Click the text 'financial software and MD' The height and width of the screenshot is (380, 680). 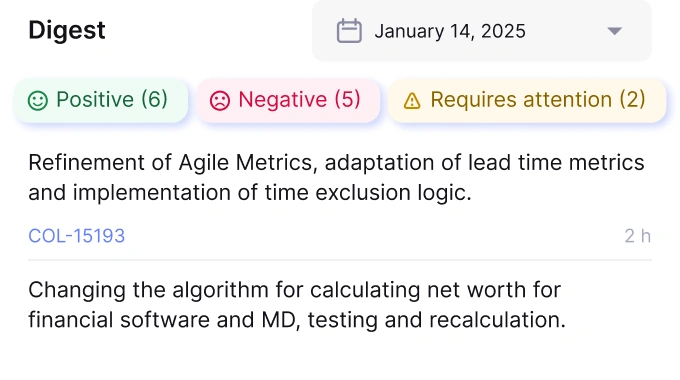[x=162, y=320]
